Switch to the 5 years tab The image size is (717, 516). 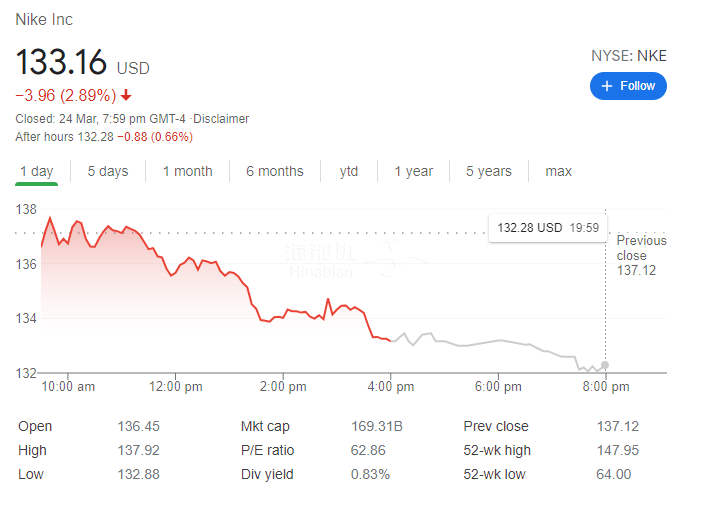(x=488, y=171)
